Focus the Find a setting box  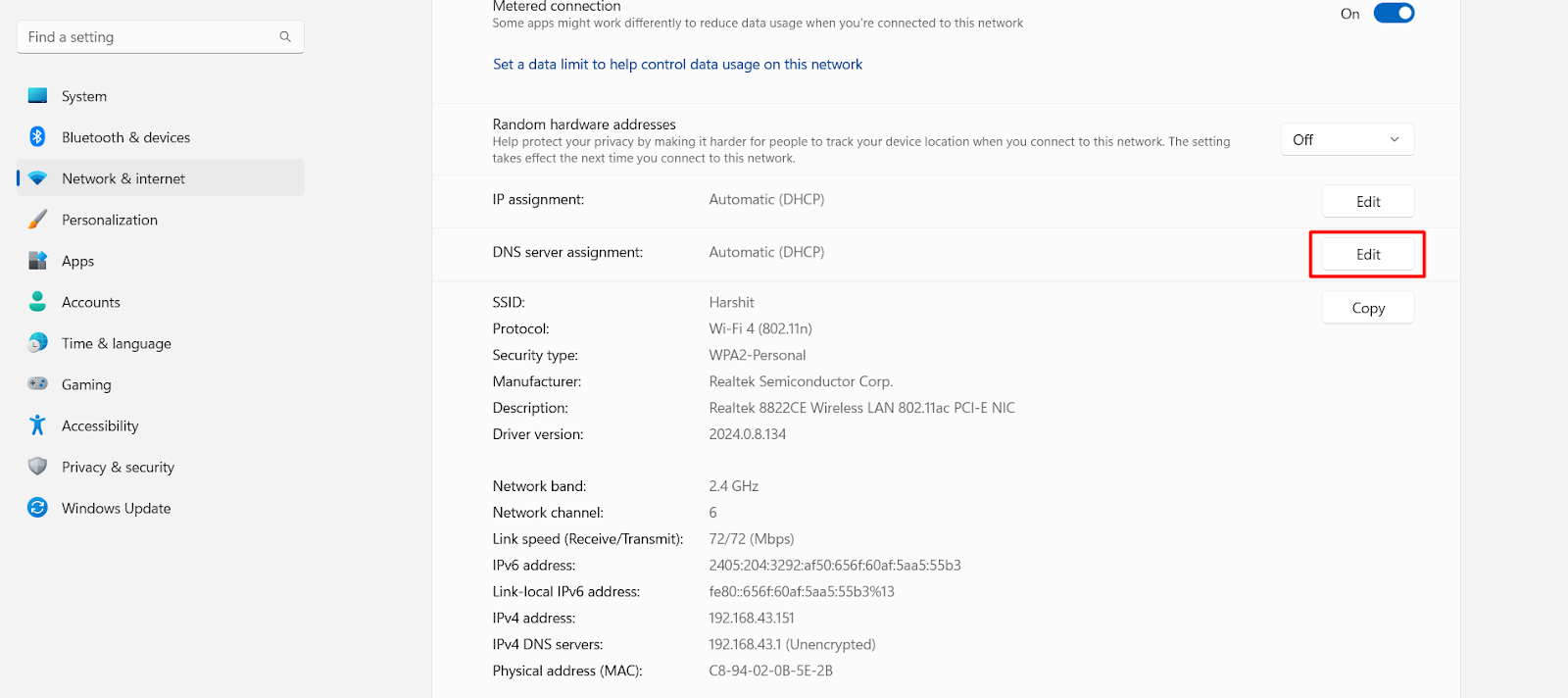pyautogui.click(x=147, y=37)
